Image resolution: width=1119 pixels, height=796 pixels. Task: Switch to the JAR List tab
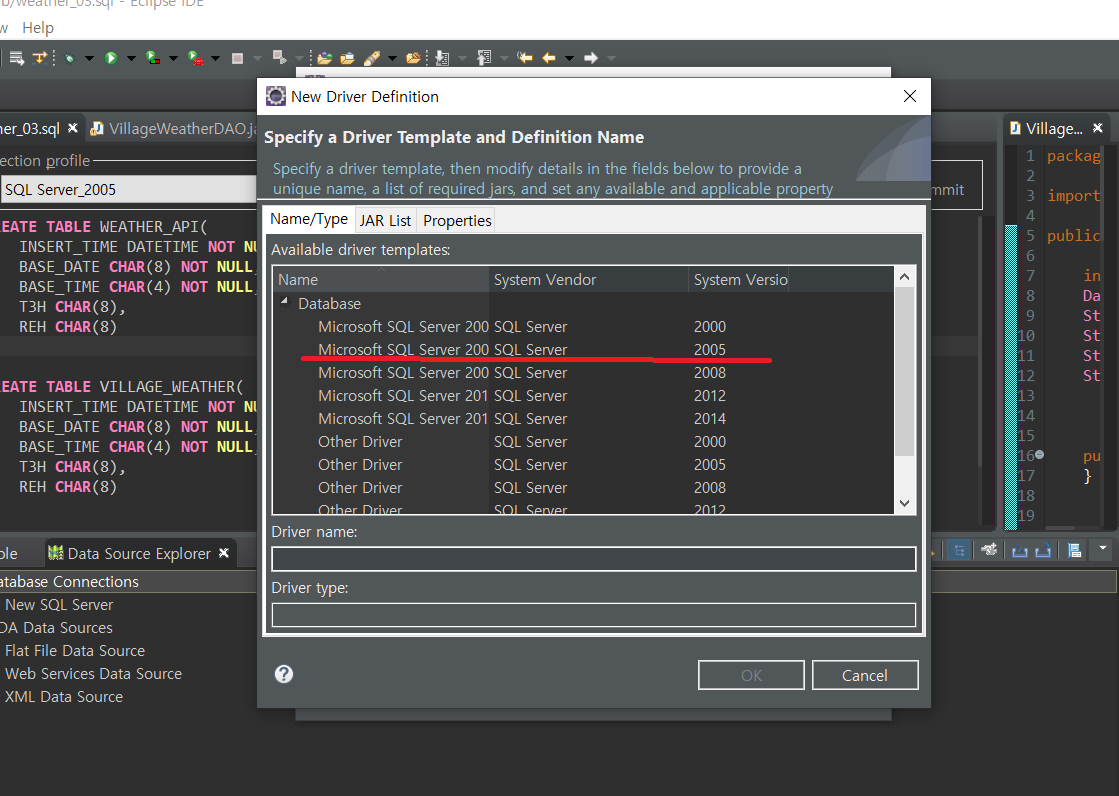385,221
